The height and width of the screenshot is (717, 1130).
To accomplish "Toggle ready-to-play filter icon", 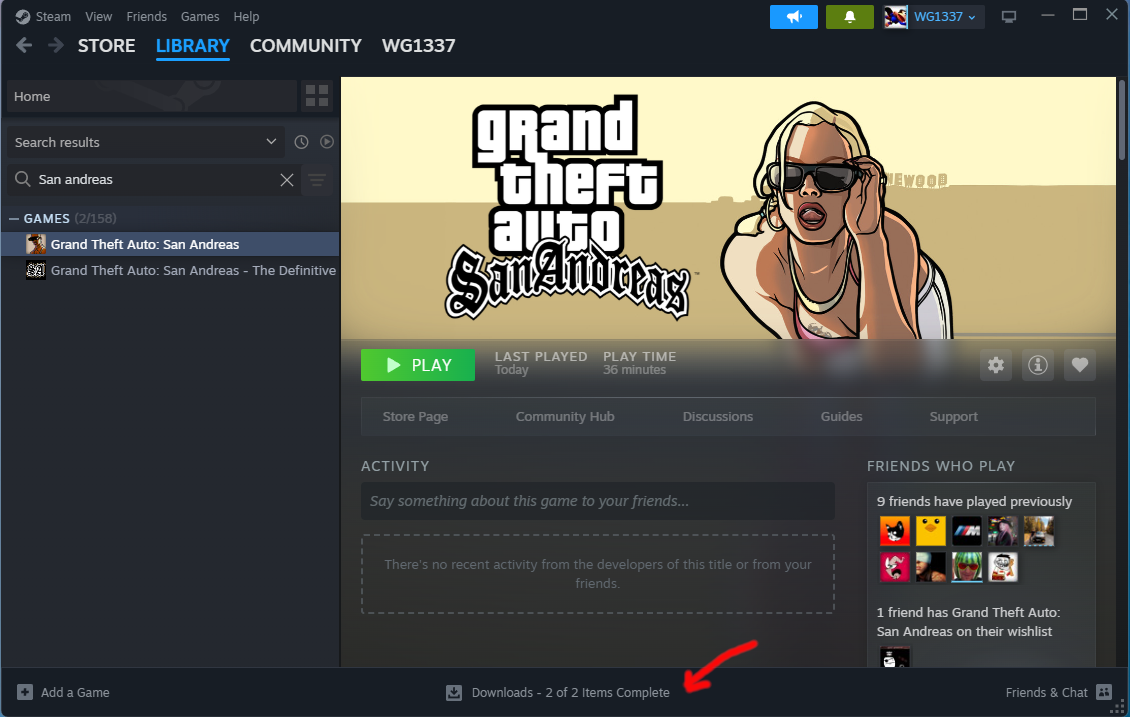I will (326, 142).
